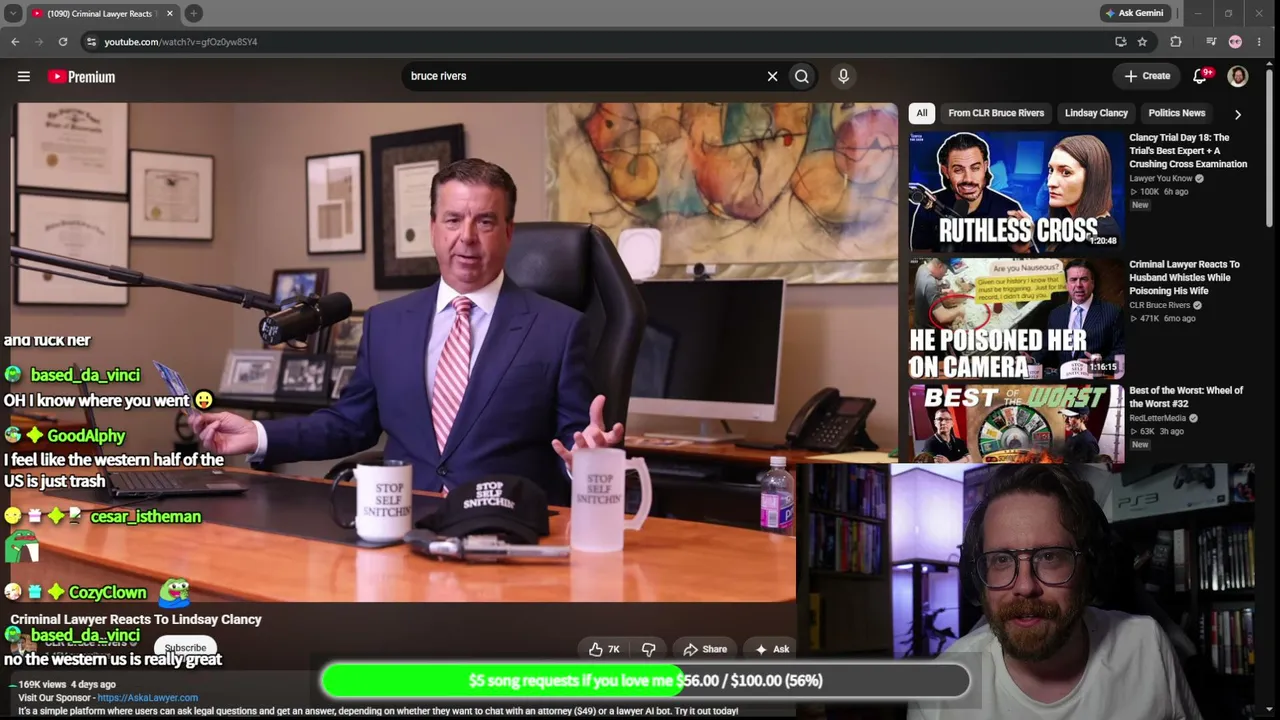Start voice search with the microphone
Screen dimensions: 1280x720
coord(843,76)
